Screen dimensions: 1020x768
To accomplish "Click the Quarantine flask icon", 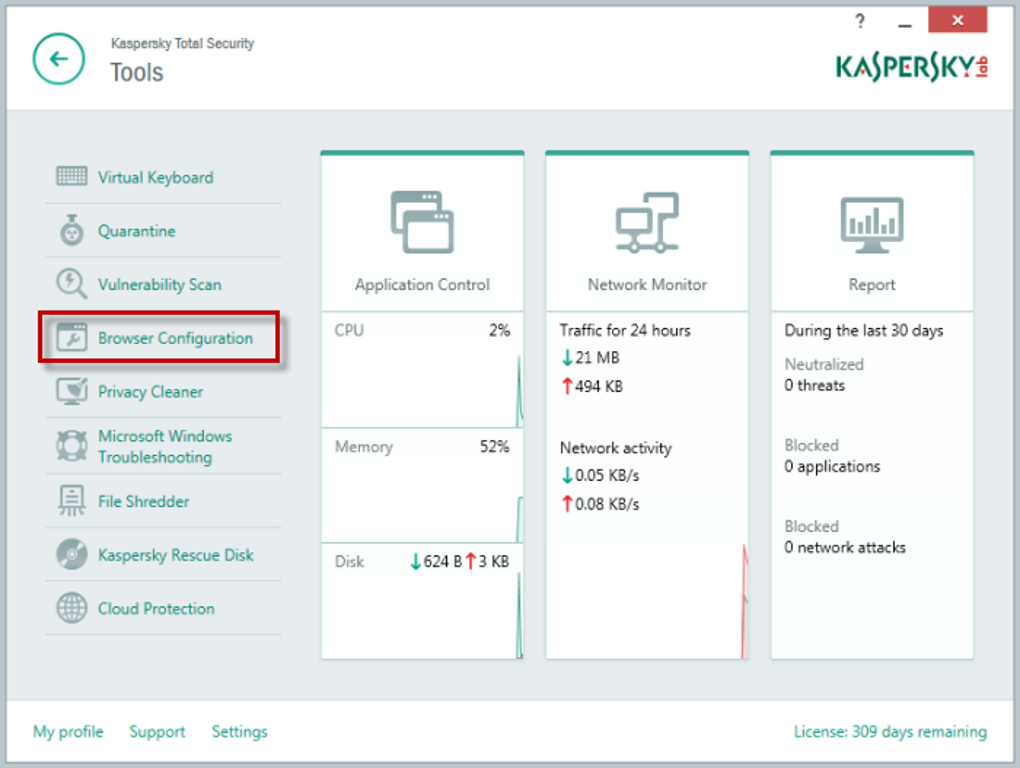I will coord(72,230).
